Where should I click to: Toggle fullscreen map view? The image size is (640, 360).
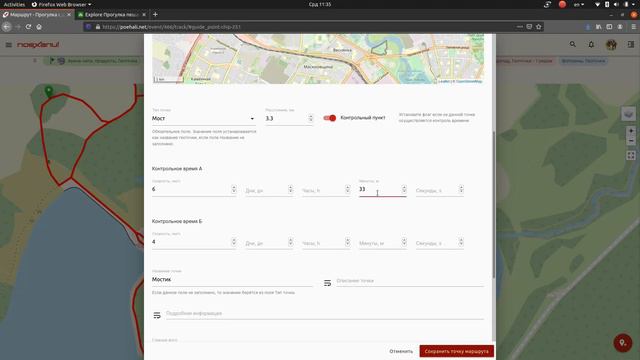(x=631, y=155)
